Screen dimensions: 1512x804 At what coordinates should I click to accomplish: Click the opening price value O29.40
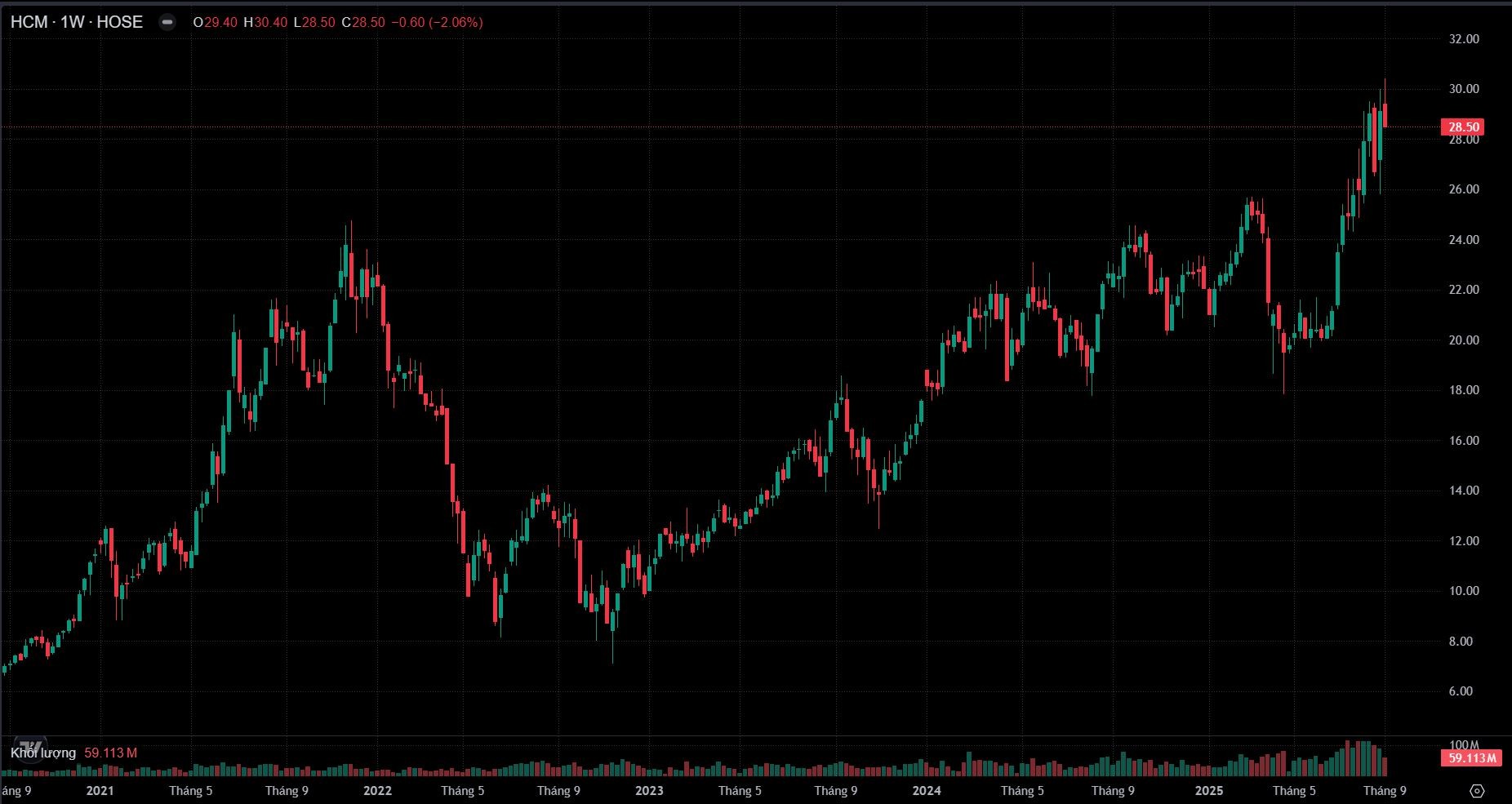(215, 22)
